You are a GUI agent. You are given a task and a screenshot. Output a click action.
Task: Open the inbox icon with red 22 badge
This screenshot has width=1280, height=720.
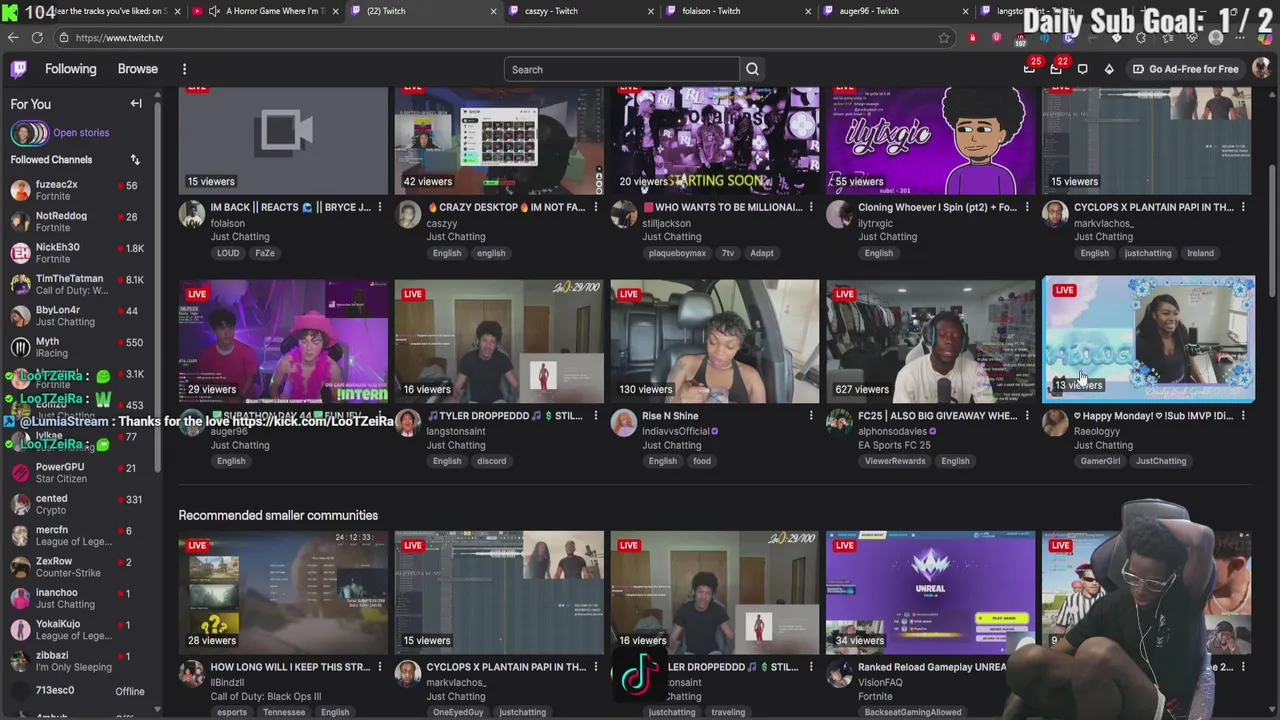pos(1056,69)
